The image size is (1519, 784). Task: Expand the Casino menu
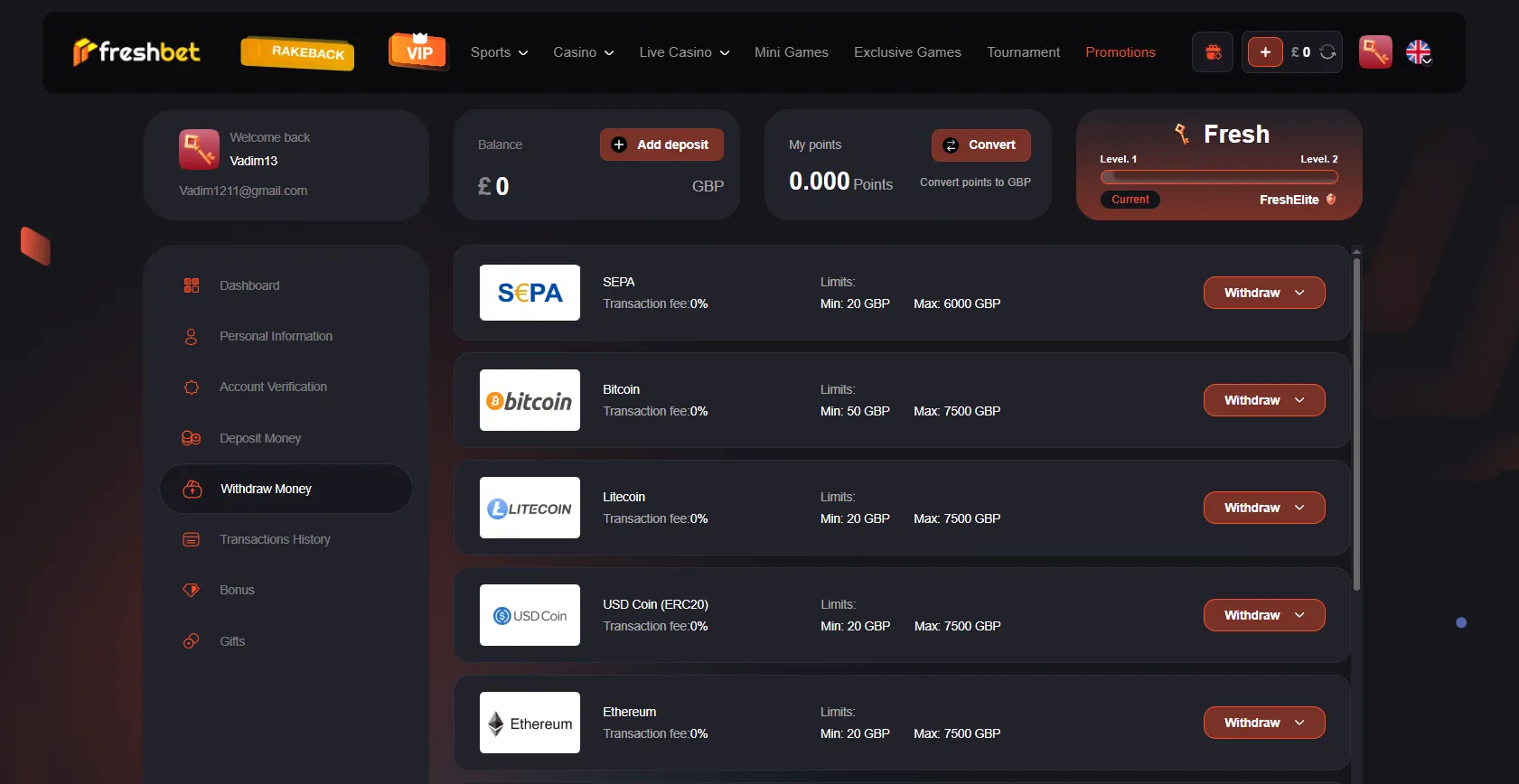(584, 52)
